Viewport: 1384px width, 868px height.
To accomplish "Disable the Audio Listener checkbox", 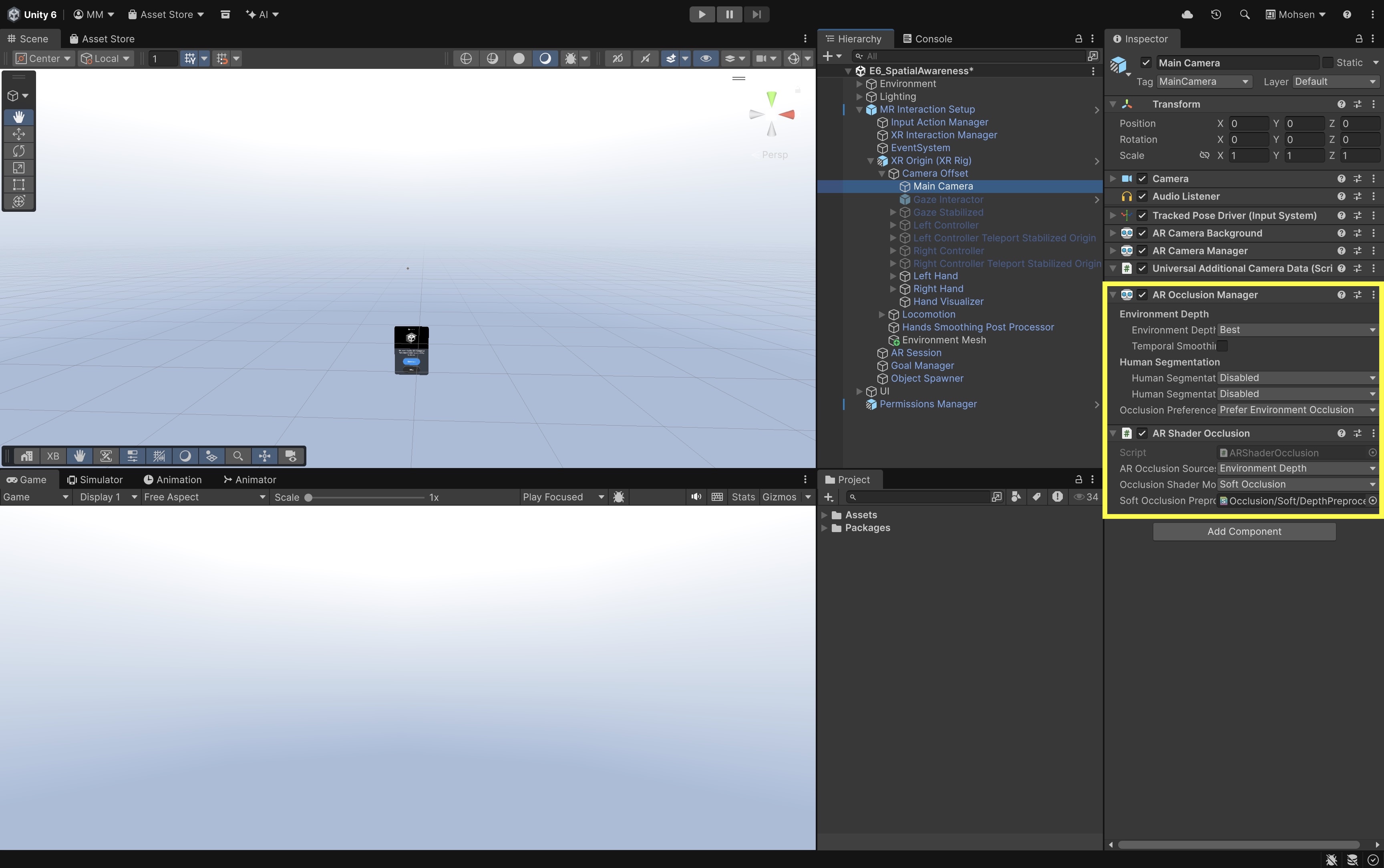I will click(1143, 196).
